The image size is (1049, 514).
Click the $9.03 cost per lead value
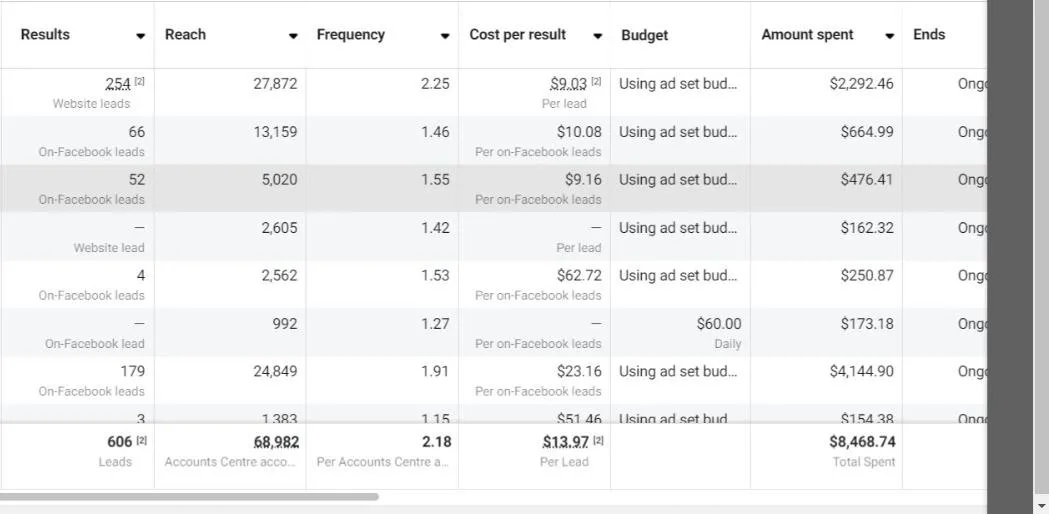coord(568,84)
